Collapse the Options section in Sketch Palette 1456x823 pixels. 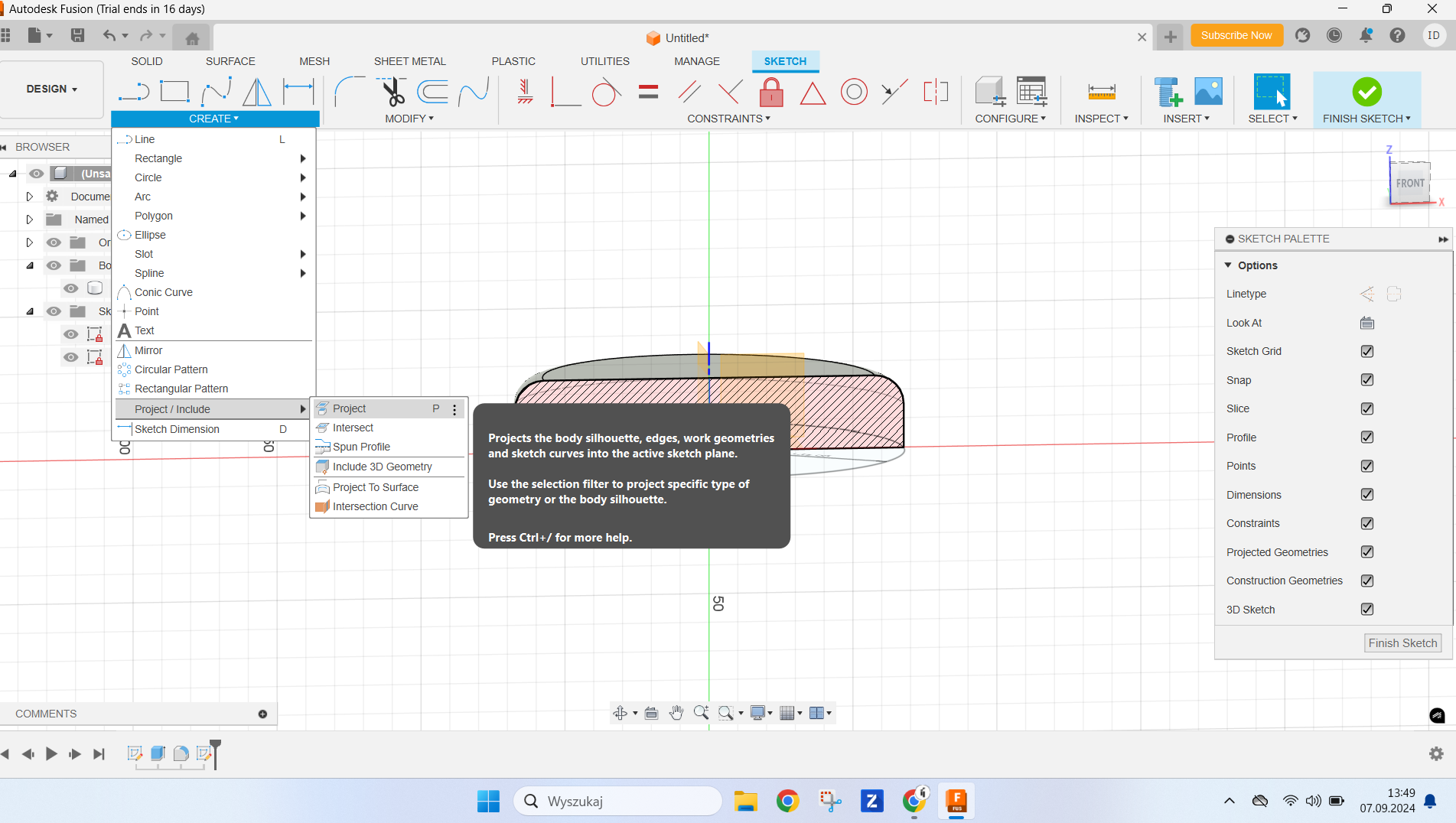[x=1228, y=265]
